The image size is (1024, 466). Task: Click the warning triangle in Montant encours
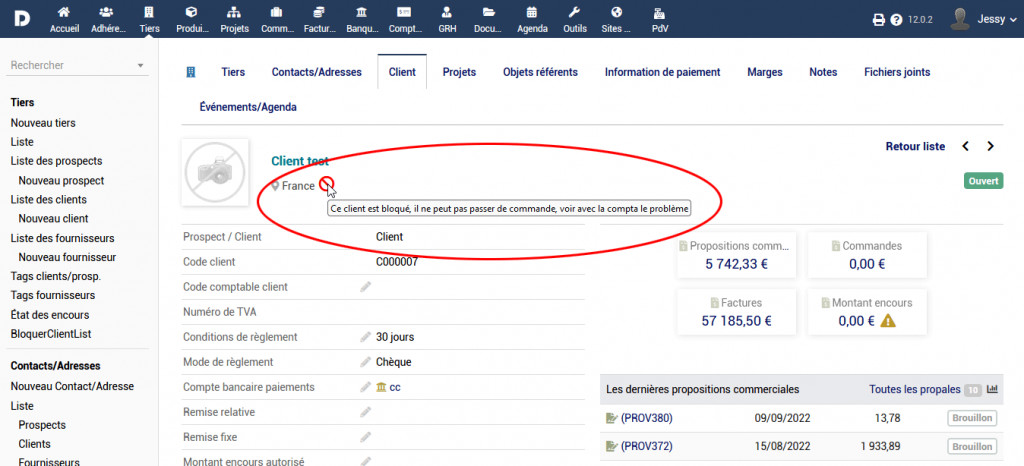[x=887, y=321]
